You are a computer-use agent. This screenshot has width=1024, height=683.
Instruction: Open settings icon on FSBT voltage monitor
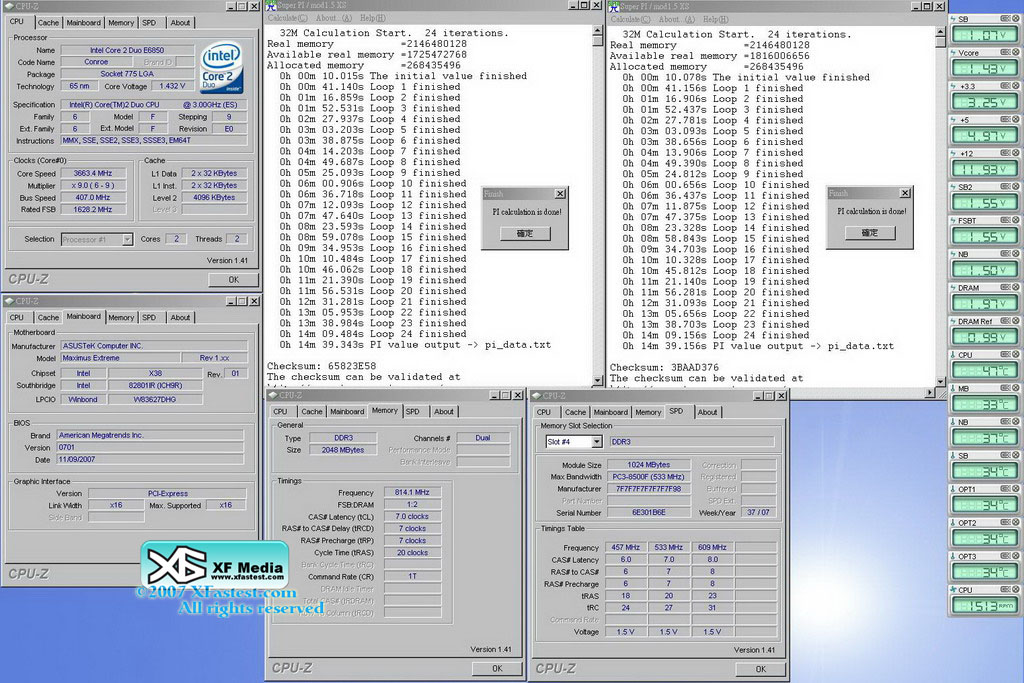1004,220
